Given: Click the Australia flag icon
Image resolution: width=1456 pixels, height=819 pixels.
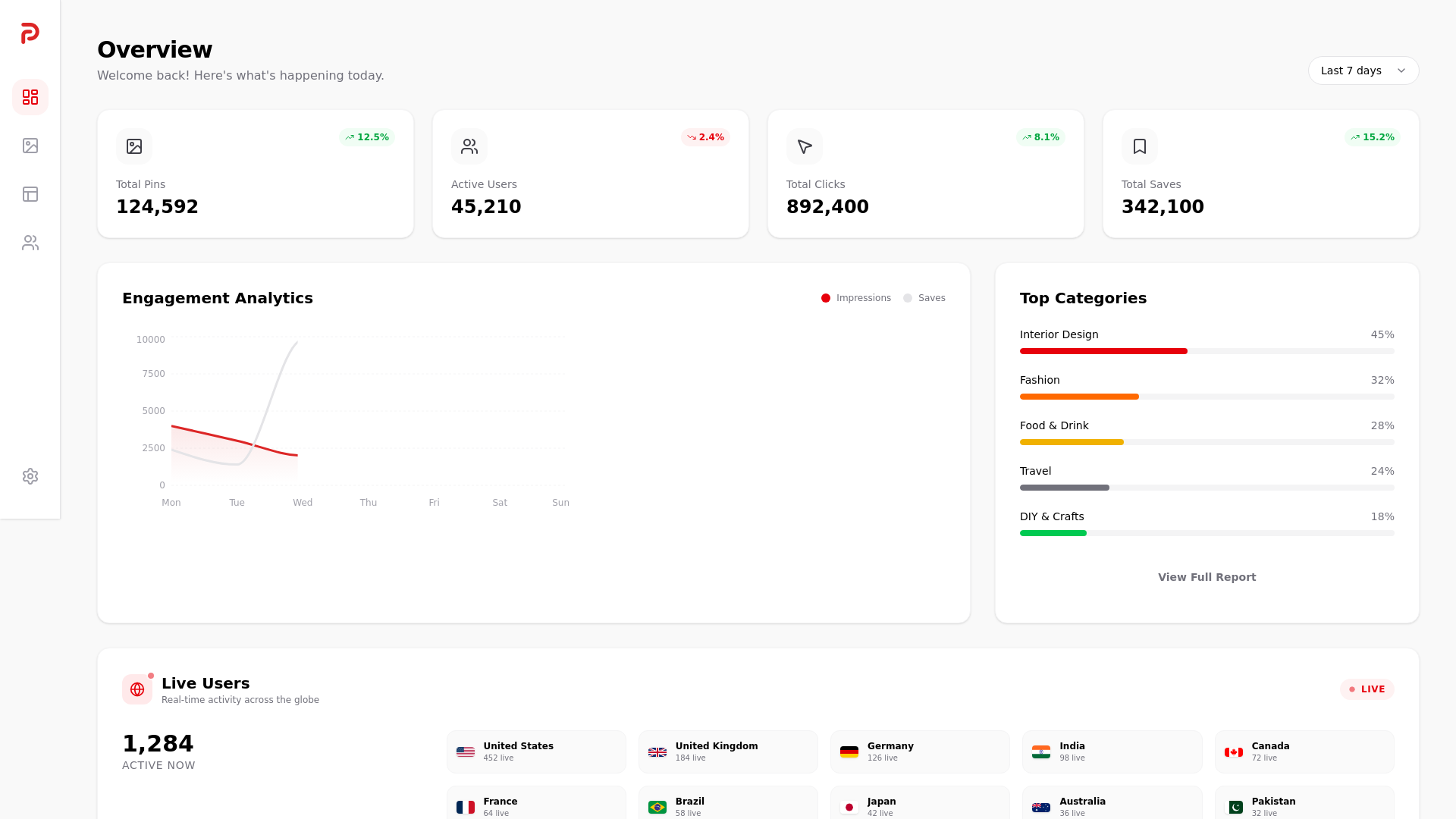Looking at the screenshot, I should pos(1041,808).
